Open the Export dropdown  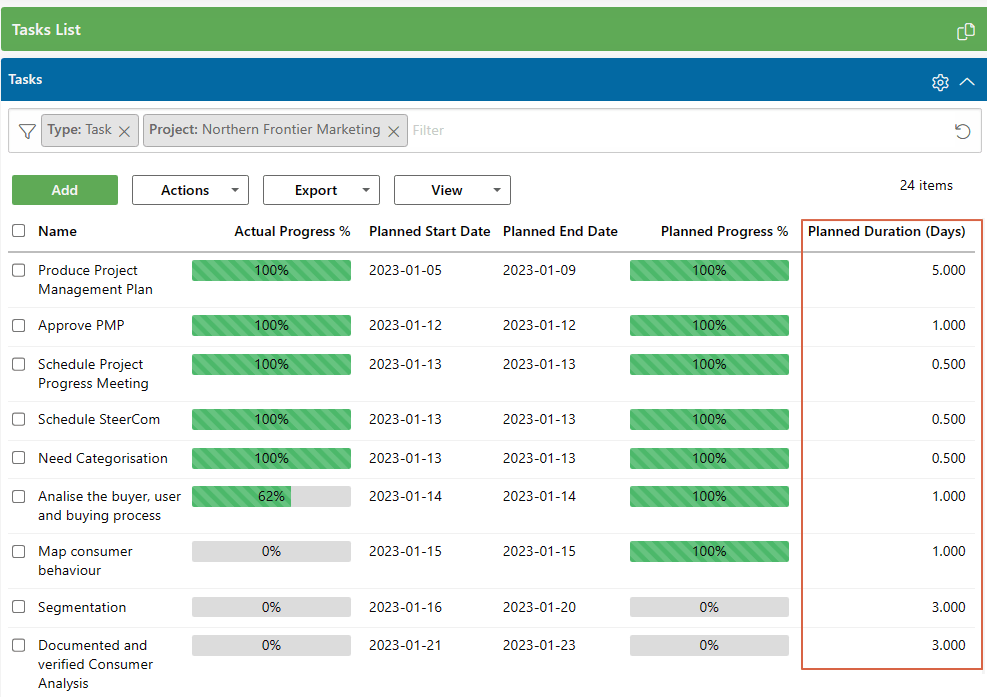pos(321,190)
